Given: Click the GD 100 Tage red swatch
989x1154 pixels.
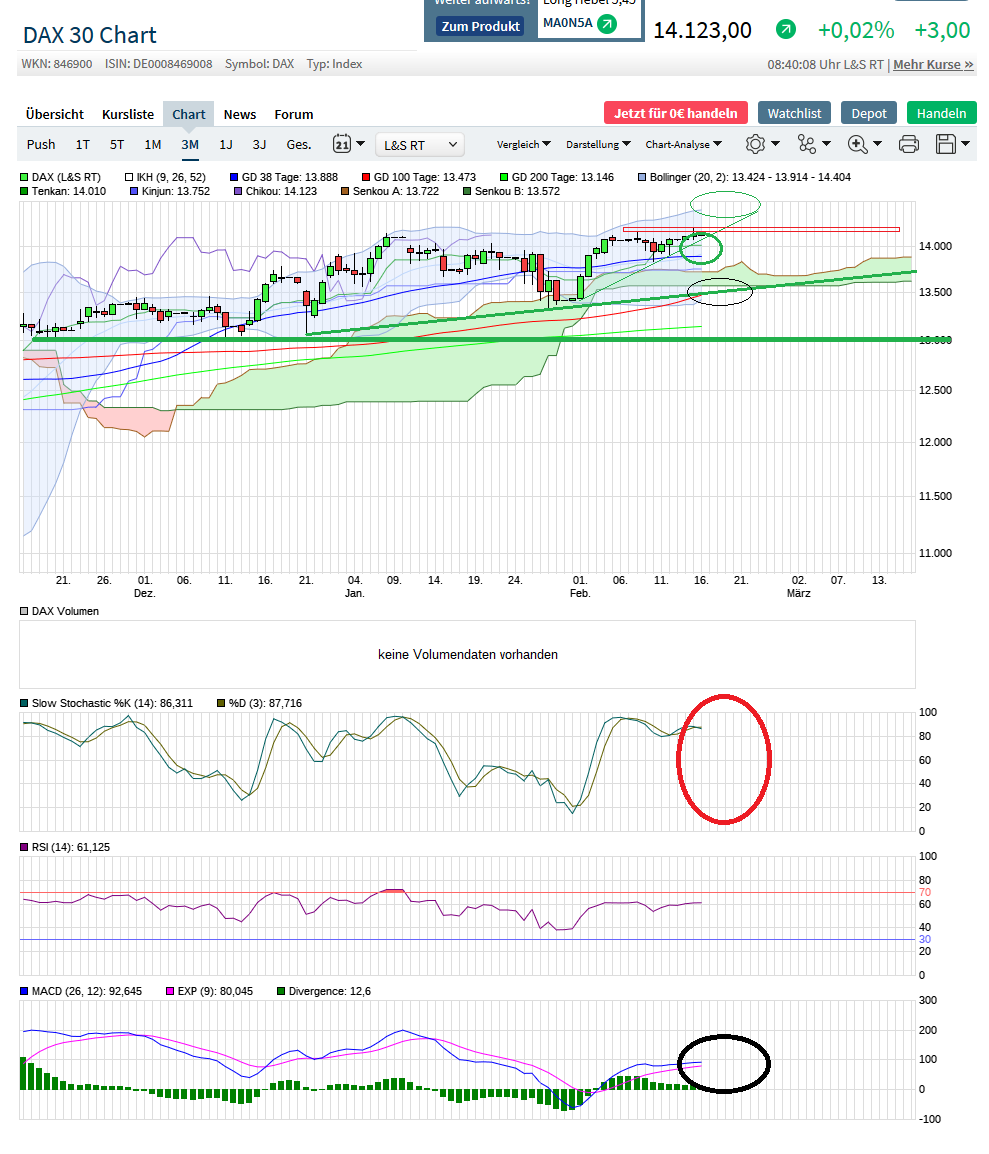Looking at the screenshot, I should click(366, 177).
